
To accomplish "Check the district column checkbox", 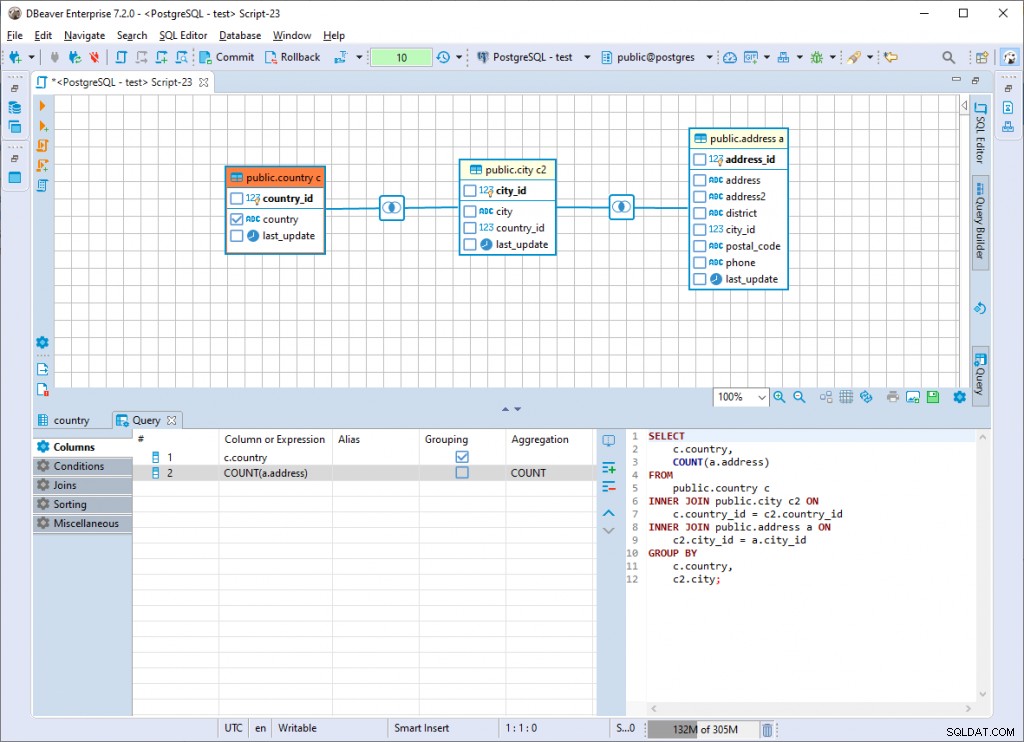I will coord(699,213).
